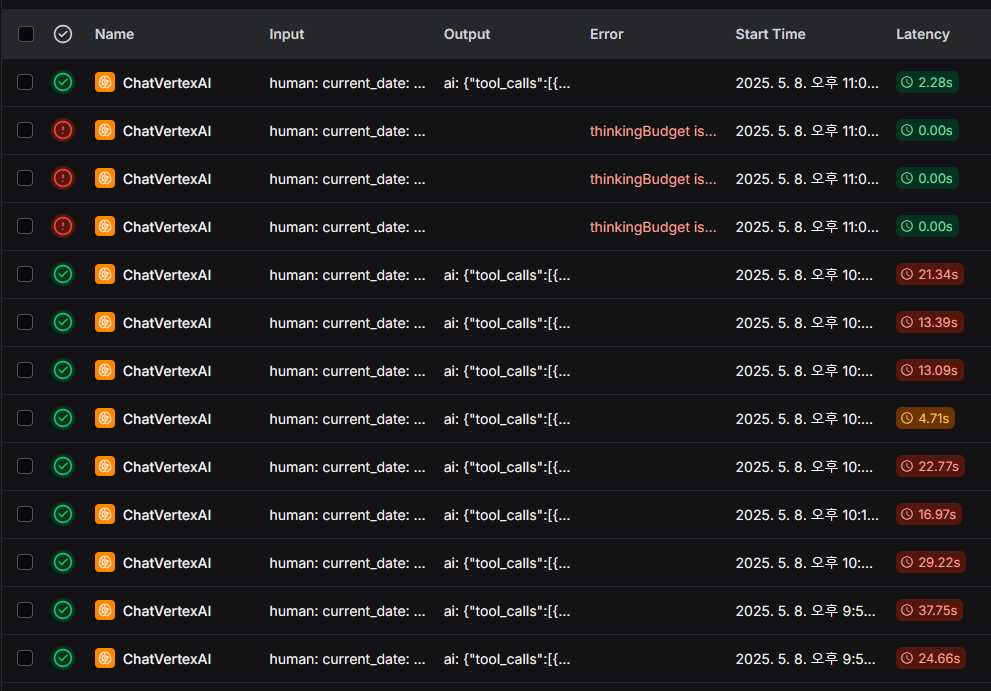Click the green check icon on the 13.39s row

[63, 322]
